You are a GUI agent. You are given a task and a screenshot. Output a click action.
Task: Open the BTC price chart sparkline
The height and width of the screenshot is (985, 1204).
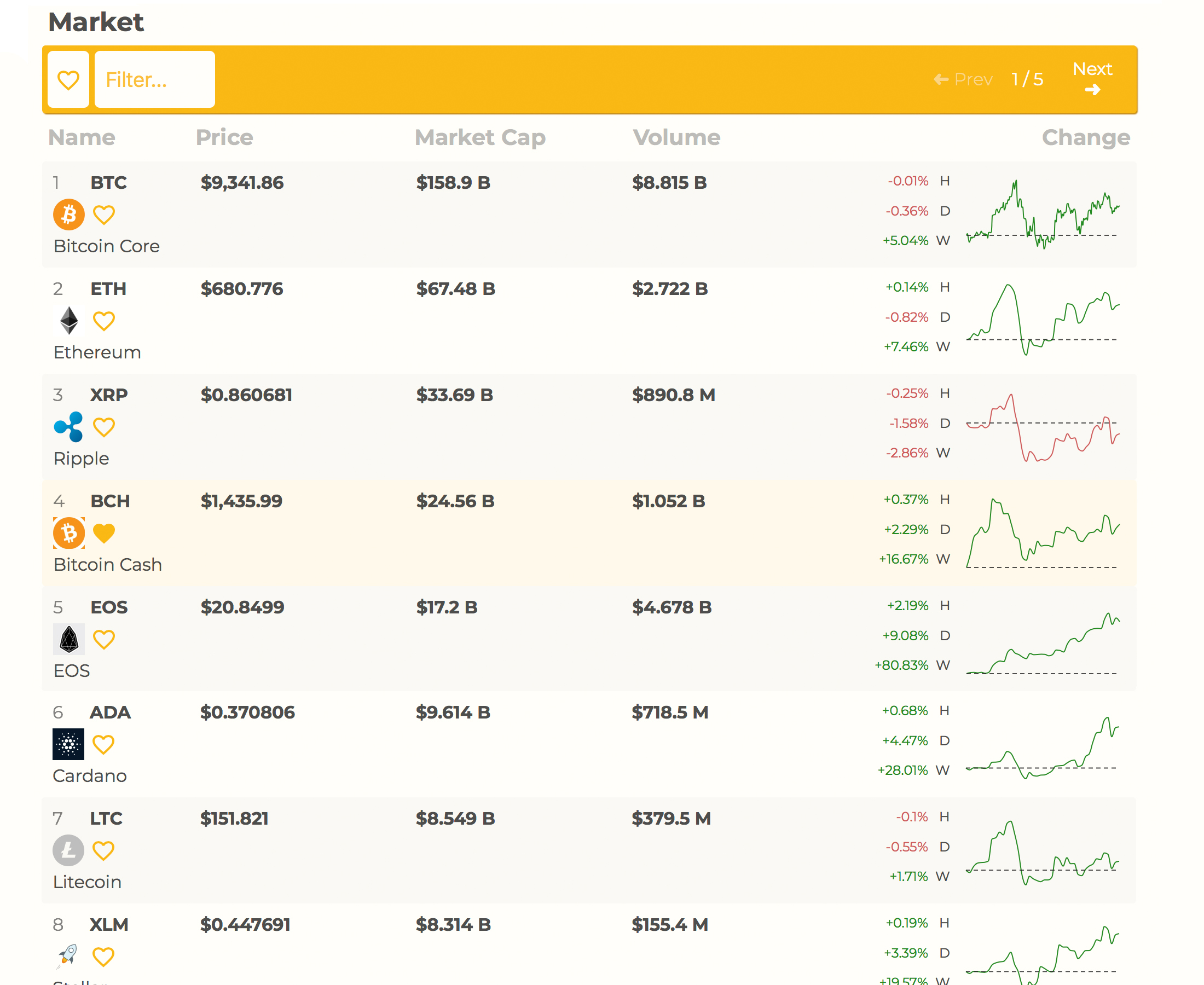1043,214
